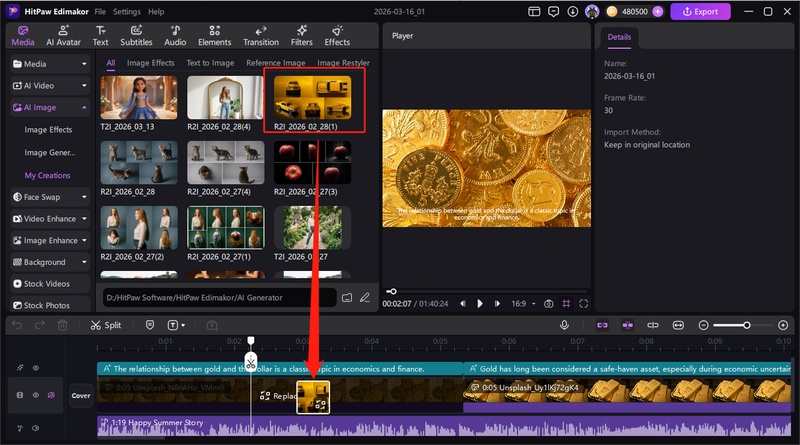Export the project

coord(700,11)
